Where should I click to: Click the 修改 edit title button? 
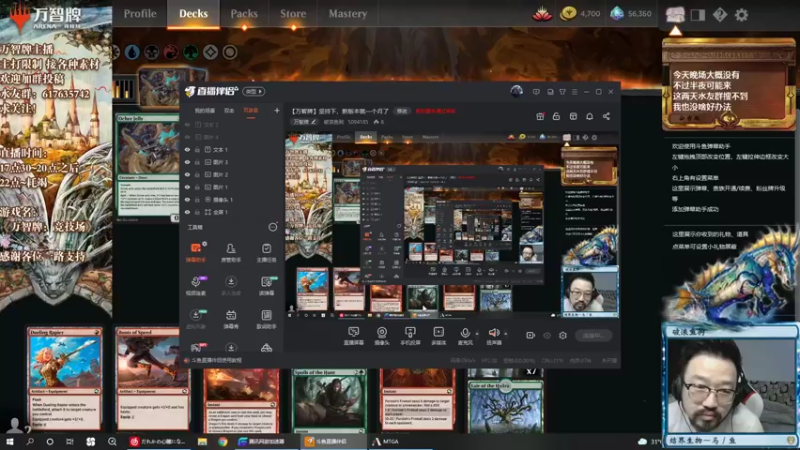[x=402, y=111]
